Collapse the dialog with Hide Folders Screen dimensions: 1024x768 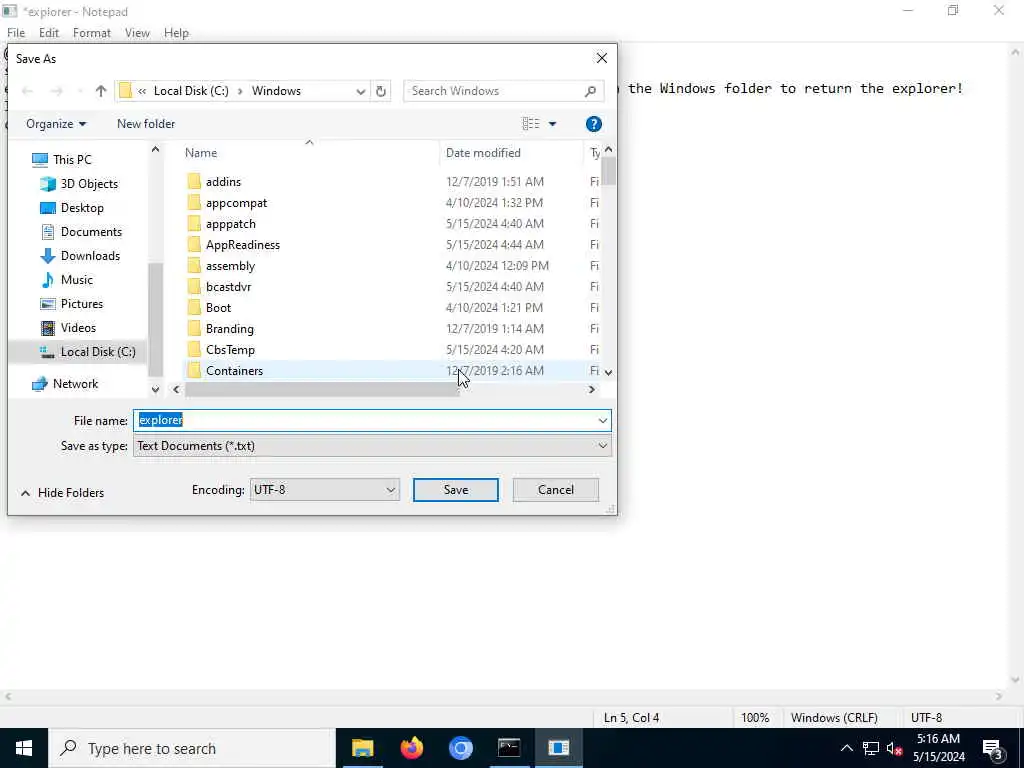pyautogui.click(x=63, y=493)
